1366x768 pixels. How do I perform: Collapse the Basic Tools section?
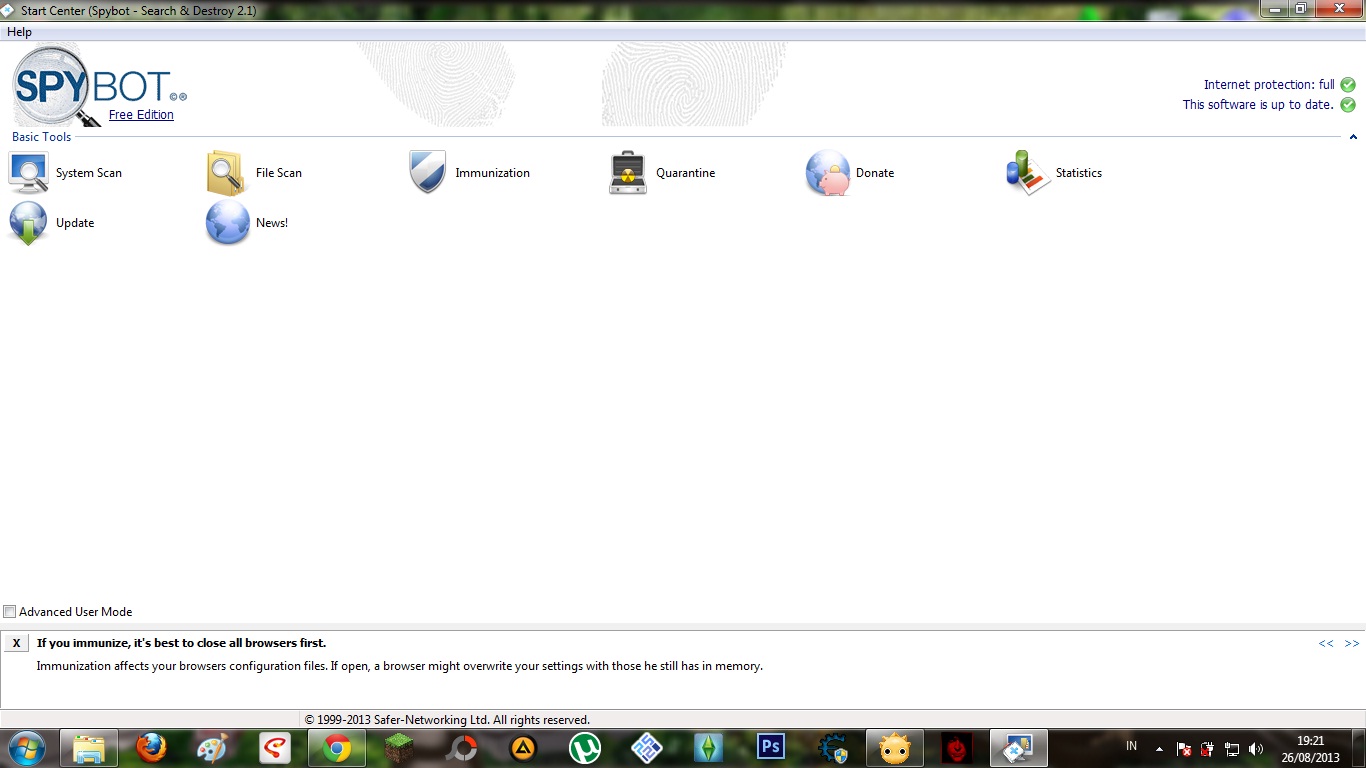1353,137
